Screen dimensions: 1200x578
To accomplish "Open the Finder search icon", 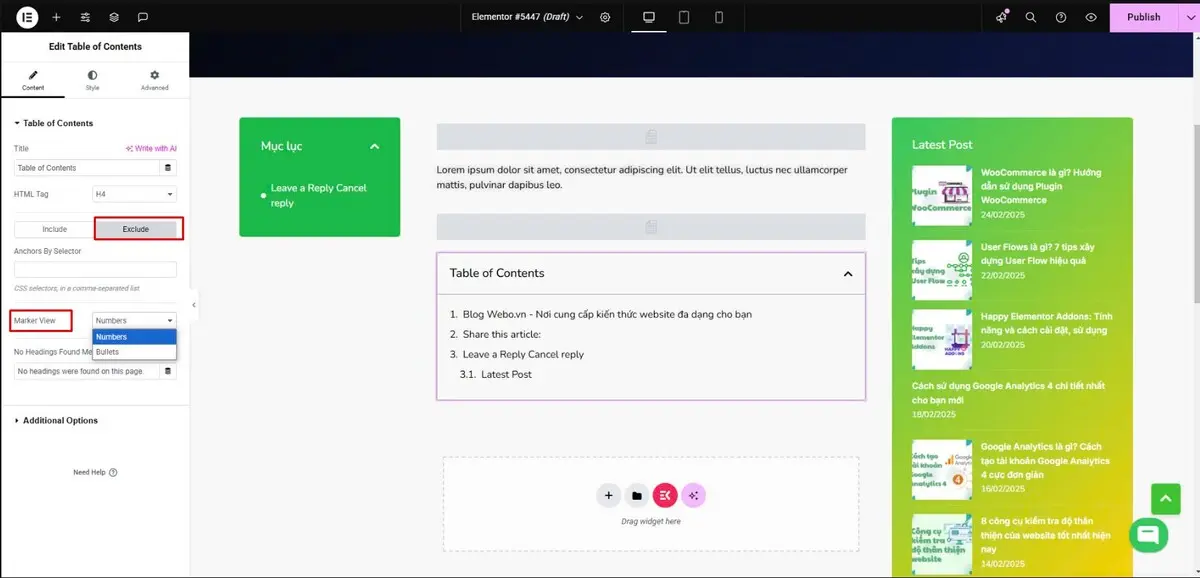I will pos(1031,17).
